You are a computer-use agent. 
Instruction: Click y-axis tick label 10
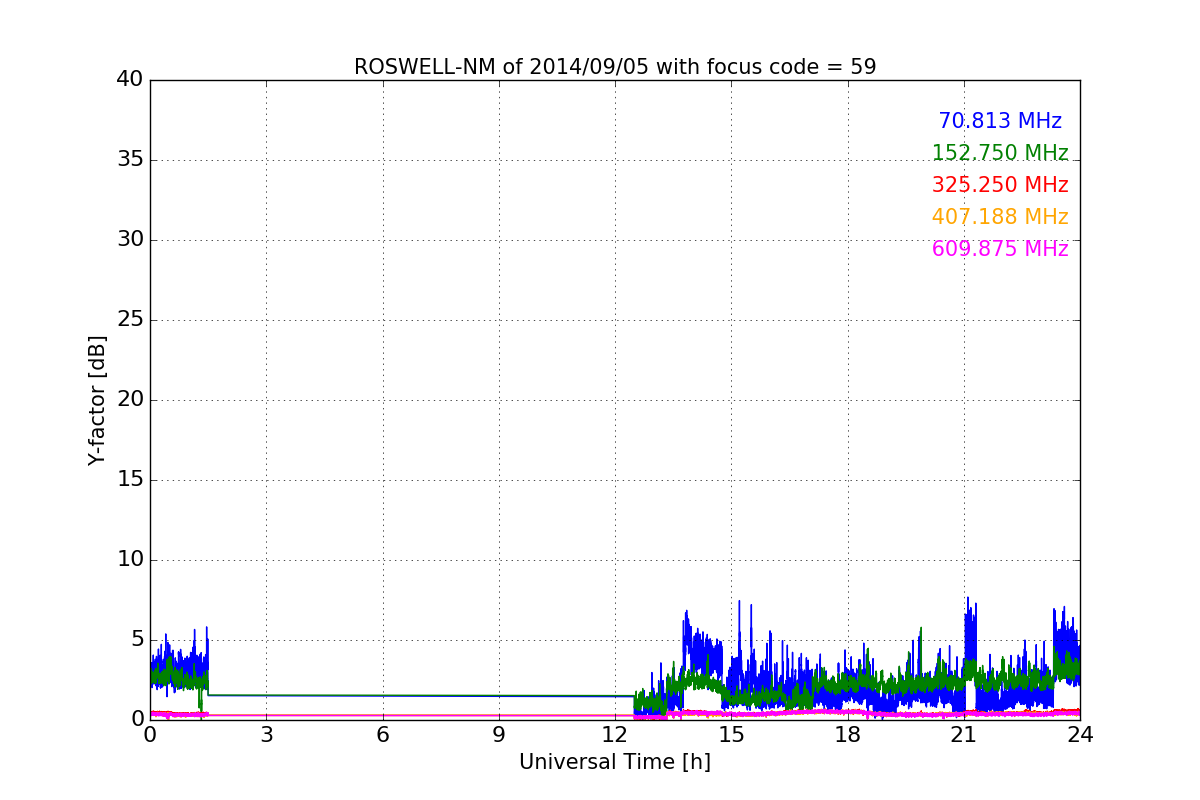[x=130, y=560]
